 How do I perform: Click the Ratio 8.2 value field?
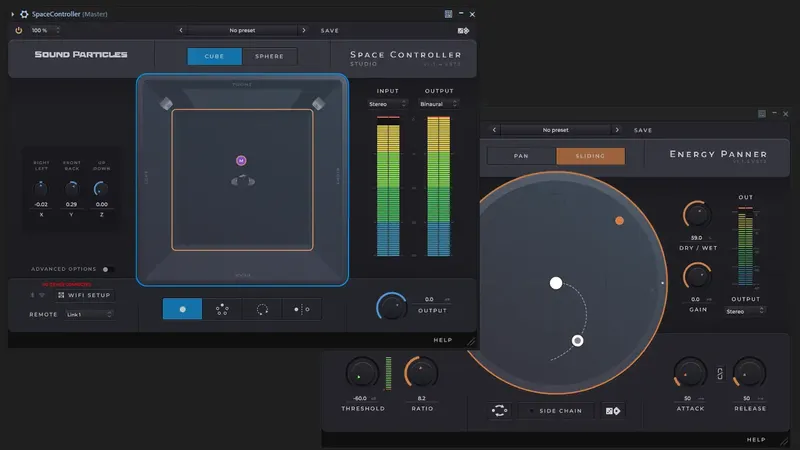click(421, 398)
